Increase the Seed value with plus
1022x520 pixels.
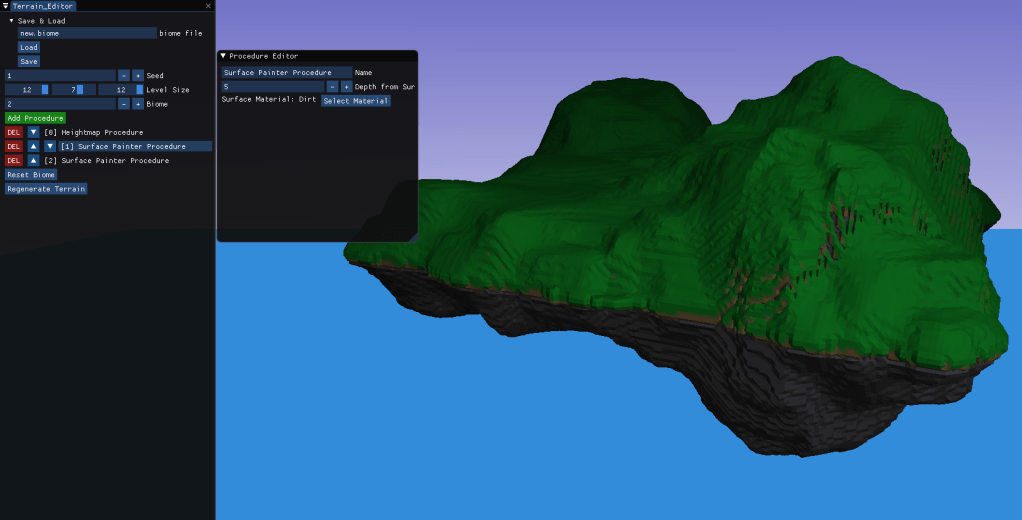coord(138,75)
